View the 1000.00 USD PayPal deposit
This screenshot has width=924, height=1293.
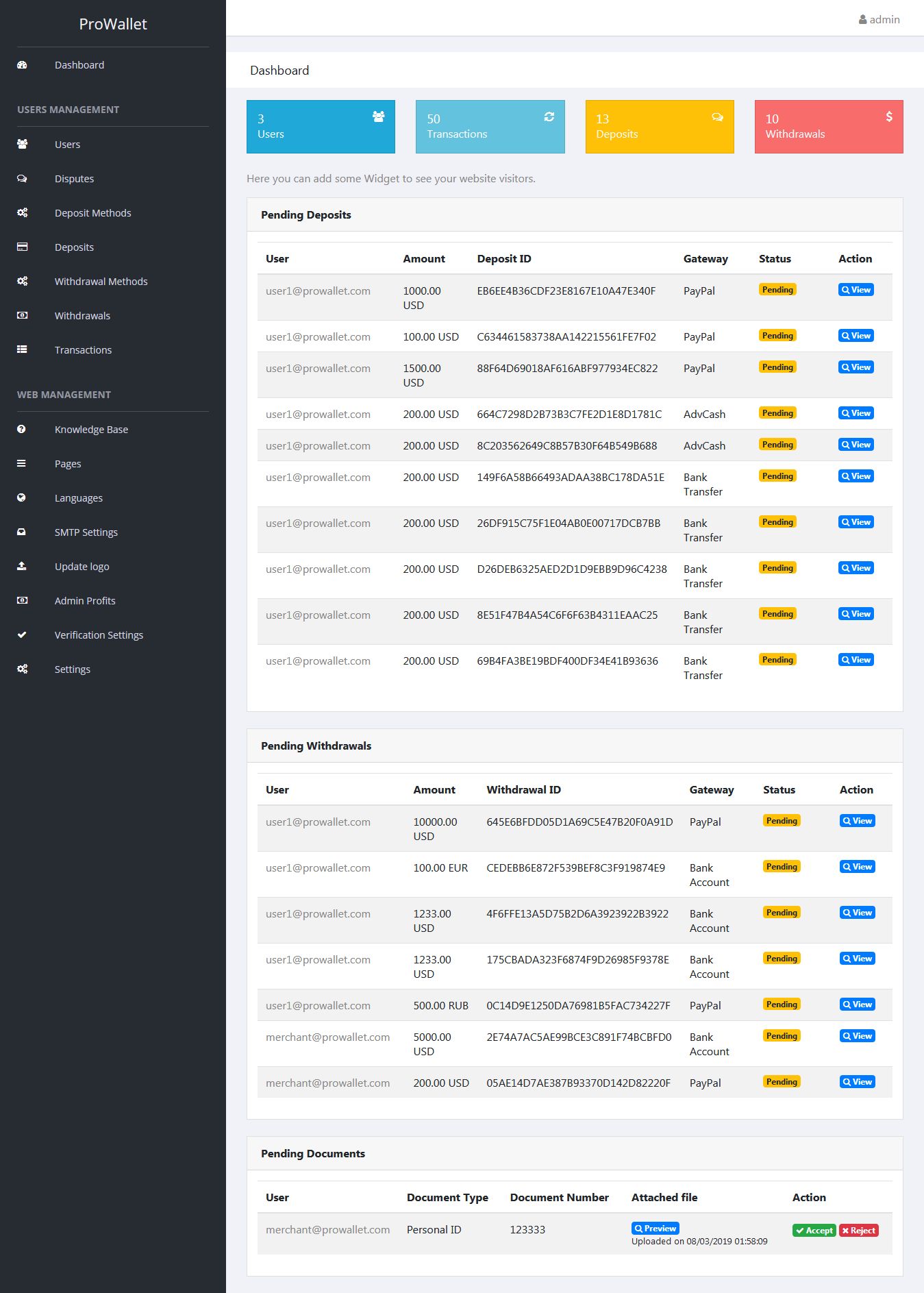coord(856,290)
